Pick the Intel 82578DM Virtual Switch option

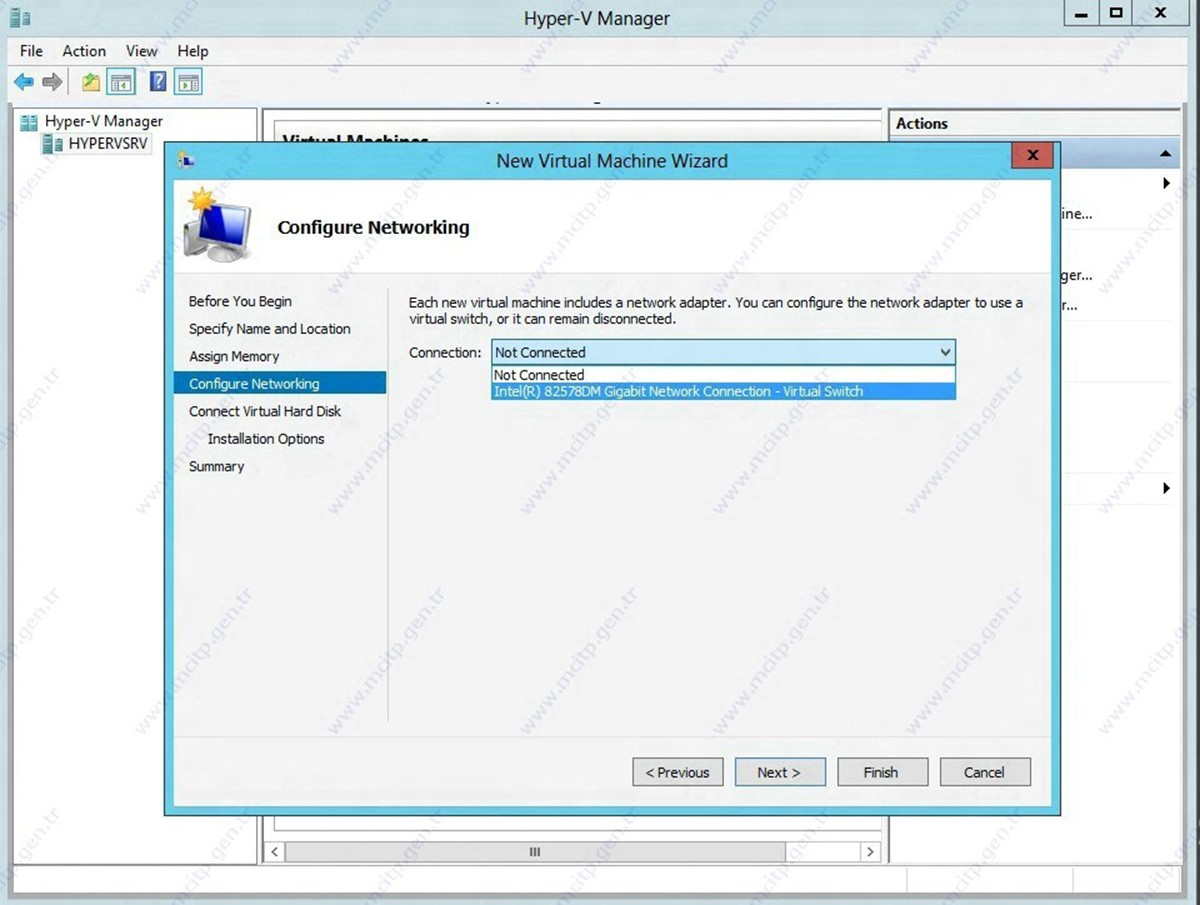(723, 391)
